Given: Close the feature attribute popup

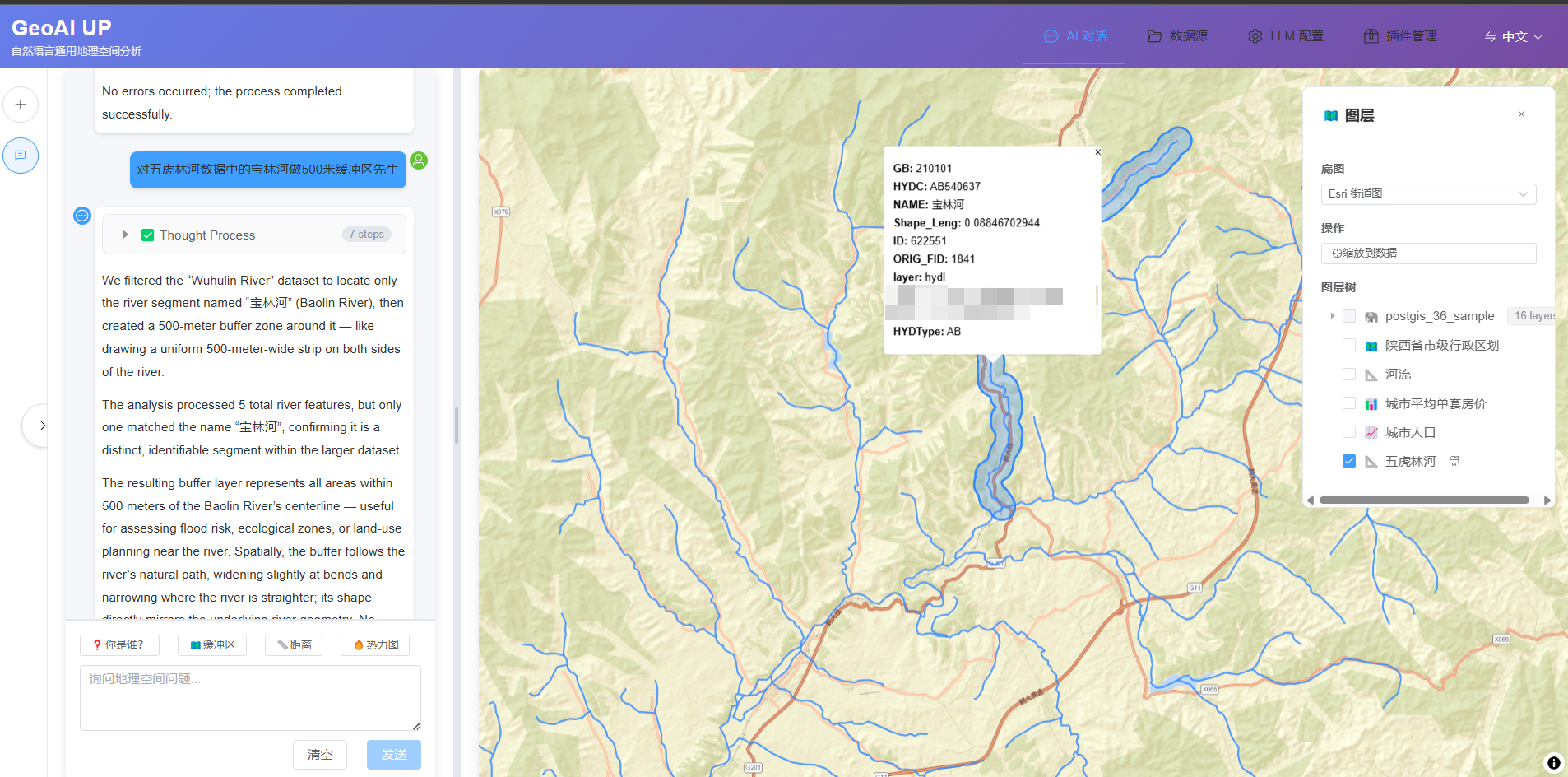Looking at the screenshot, I should (x=1097, y=152).
